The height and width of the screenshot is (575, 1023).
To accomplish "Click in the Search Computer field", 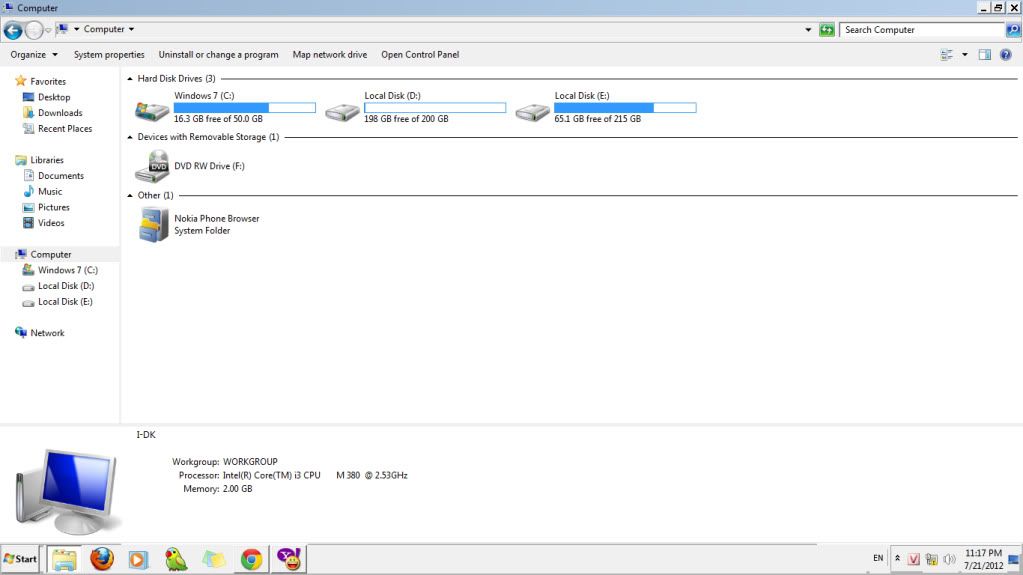I will pyautogui.click(x=922, y=30).
